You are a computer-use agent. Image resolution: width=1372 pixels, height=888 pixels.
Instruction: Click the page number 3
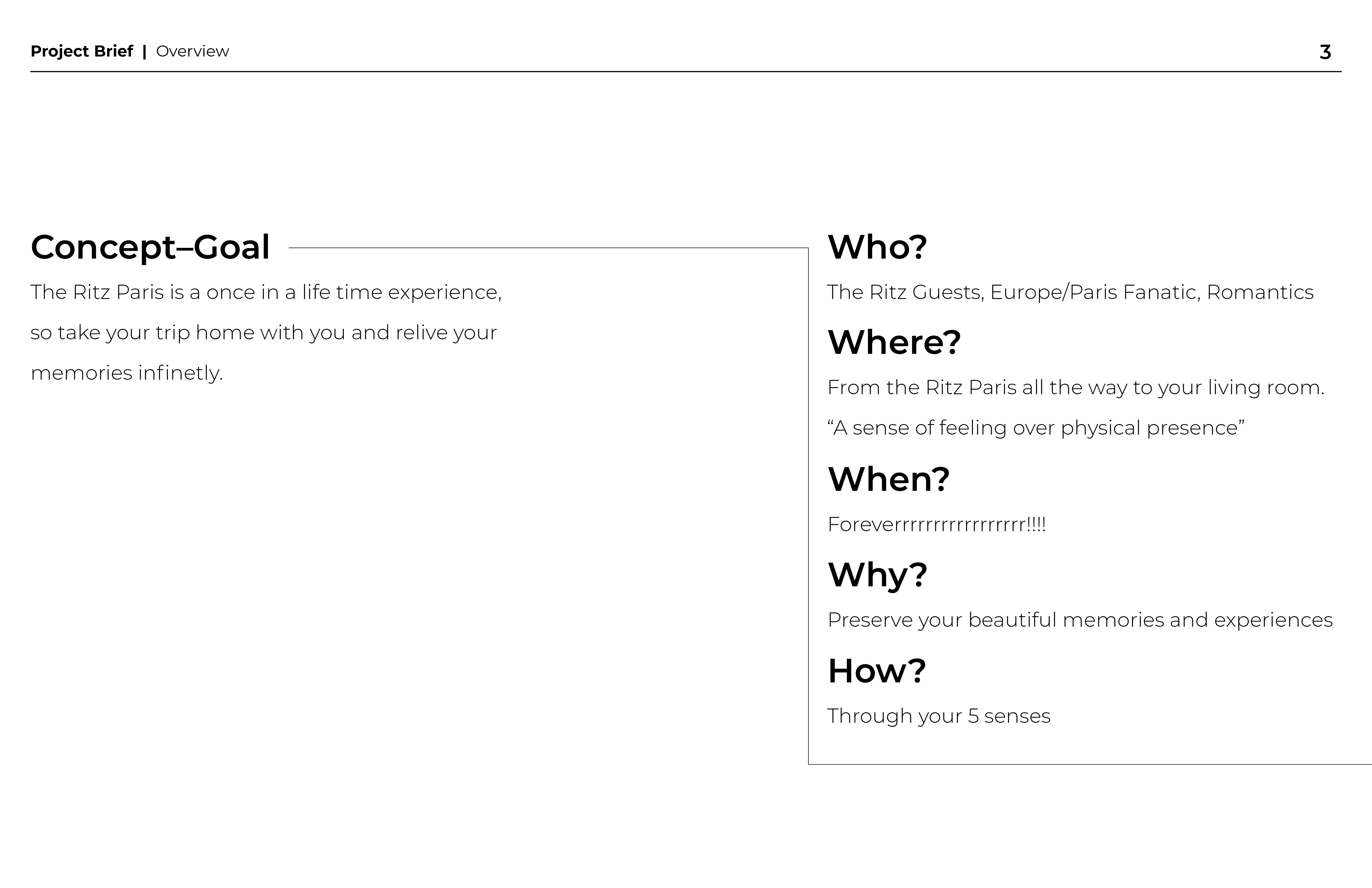pyautogui.click(x=1325, y=52)
